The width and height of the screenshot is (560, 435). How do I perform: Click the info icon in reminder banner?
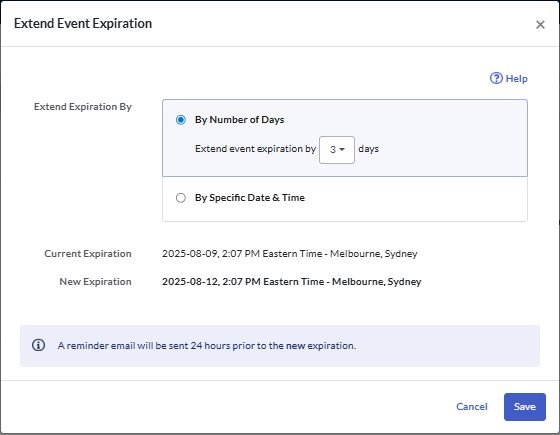pyautogui.click(x=39, y=345)
